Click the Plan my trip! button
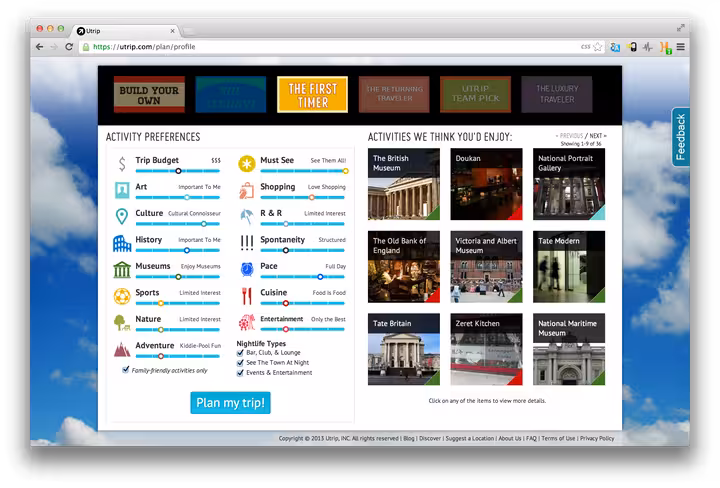 [231, 403]
